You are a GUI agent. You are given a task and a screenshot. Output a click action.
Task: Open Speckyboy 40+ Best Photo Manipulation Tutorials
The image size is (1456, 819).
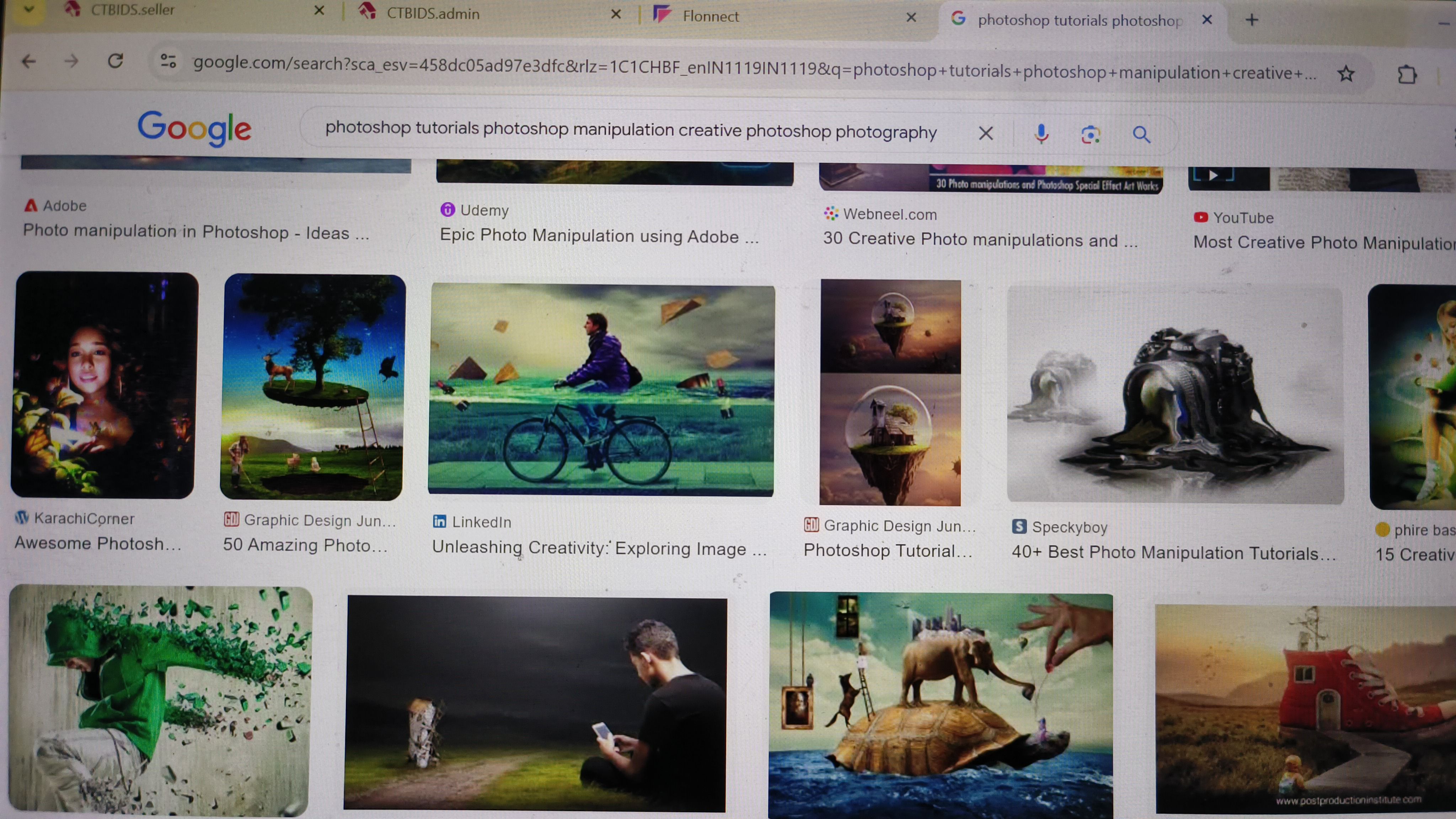pos(1173,552)
